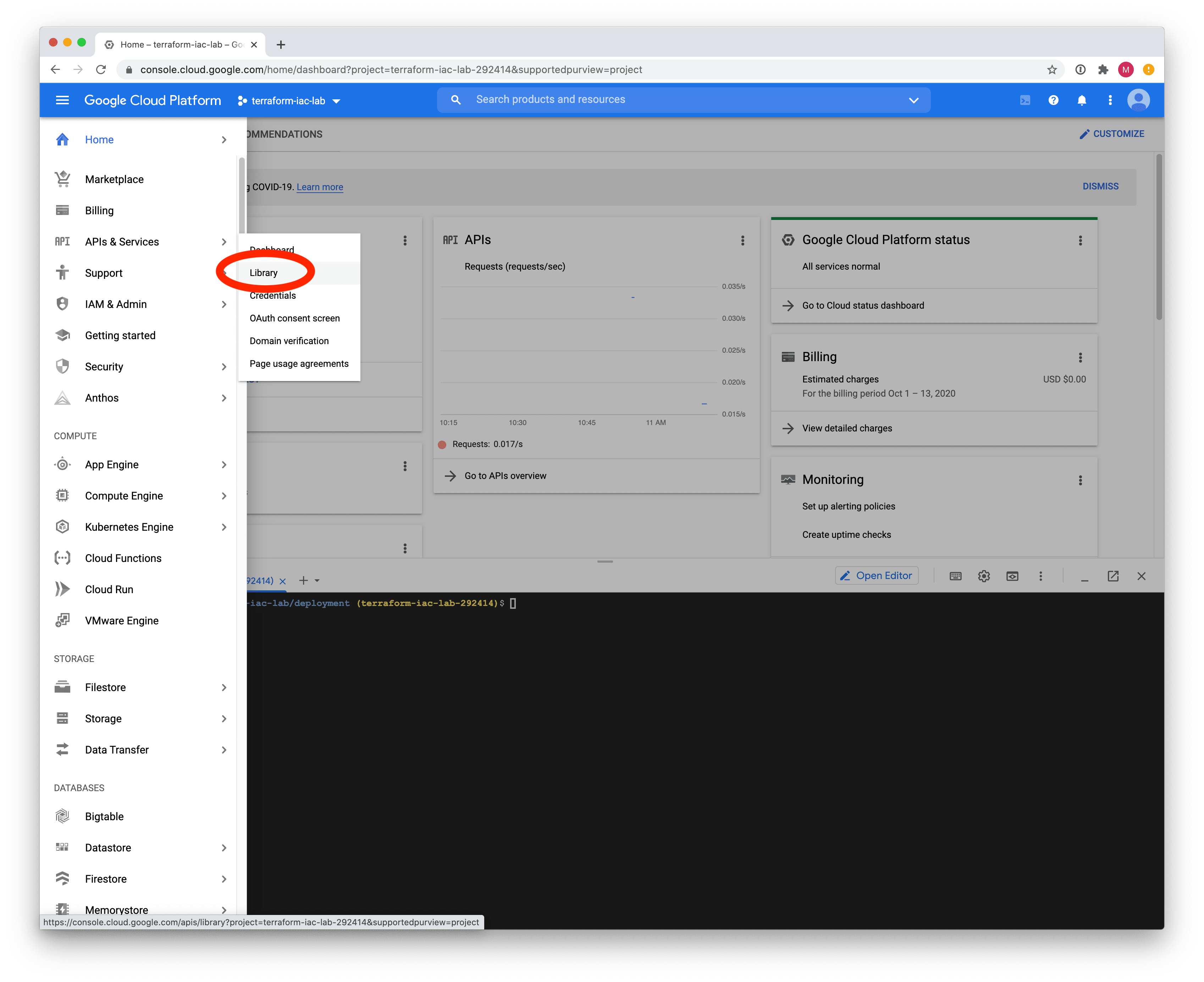
Task: Open the terraform-iac-lab project selector dropdown
Action: [288, 101]
